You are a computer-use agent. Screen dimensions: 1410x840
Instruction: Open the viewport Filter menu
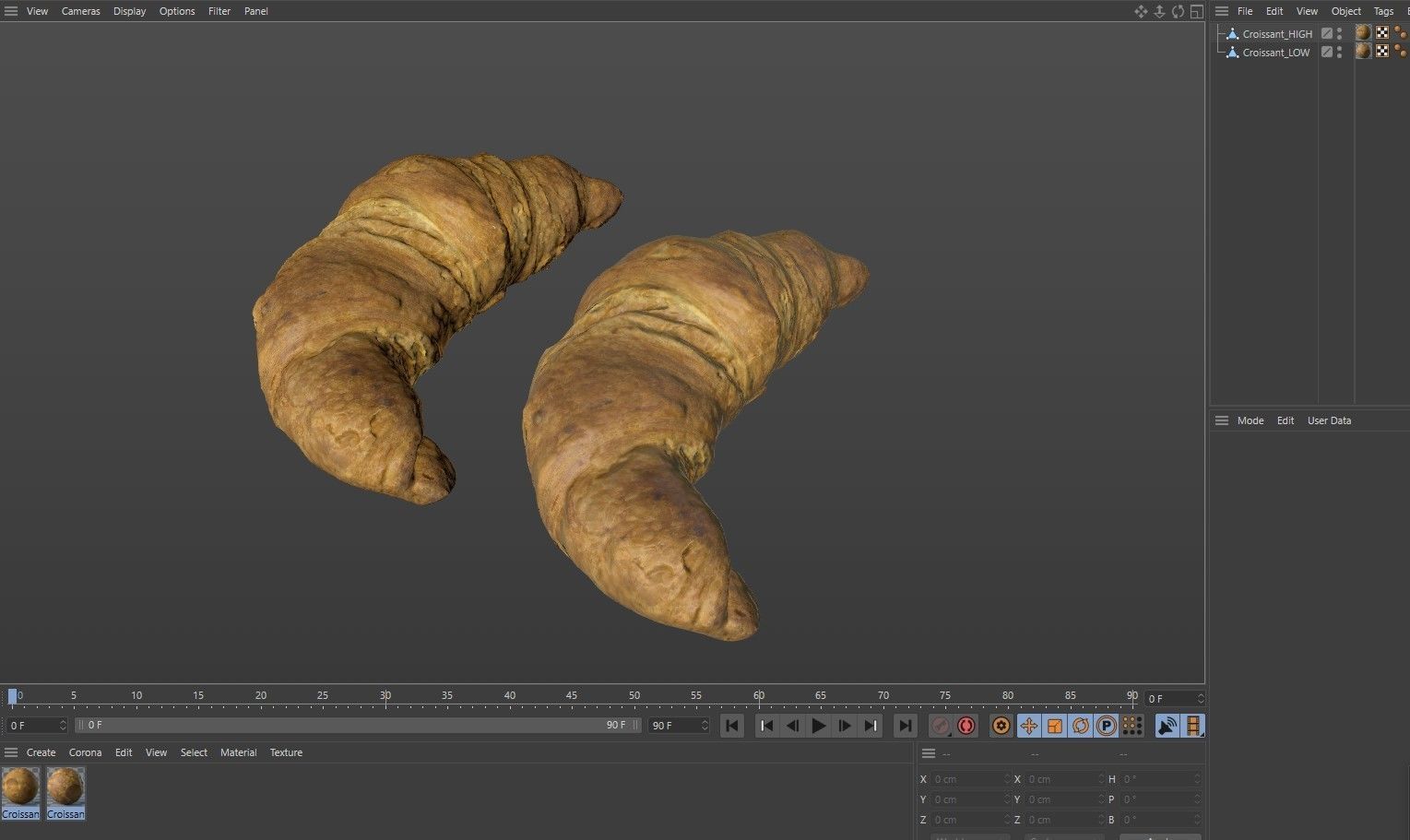click(x=219, y=11)
